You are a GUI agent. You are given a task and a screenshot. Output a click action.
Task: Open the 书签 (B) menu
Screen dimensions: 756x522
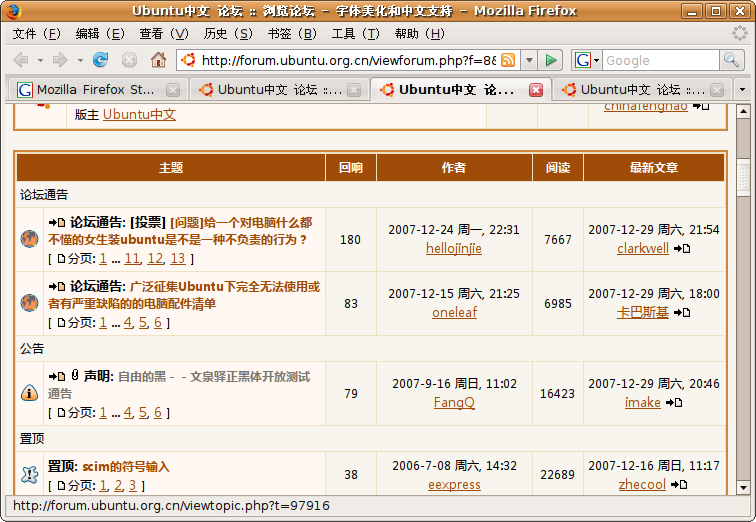tap(292, 34)
